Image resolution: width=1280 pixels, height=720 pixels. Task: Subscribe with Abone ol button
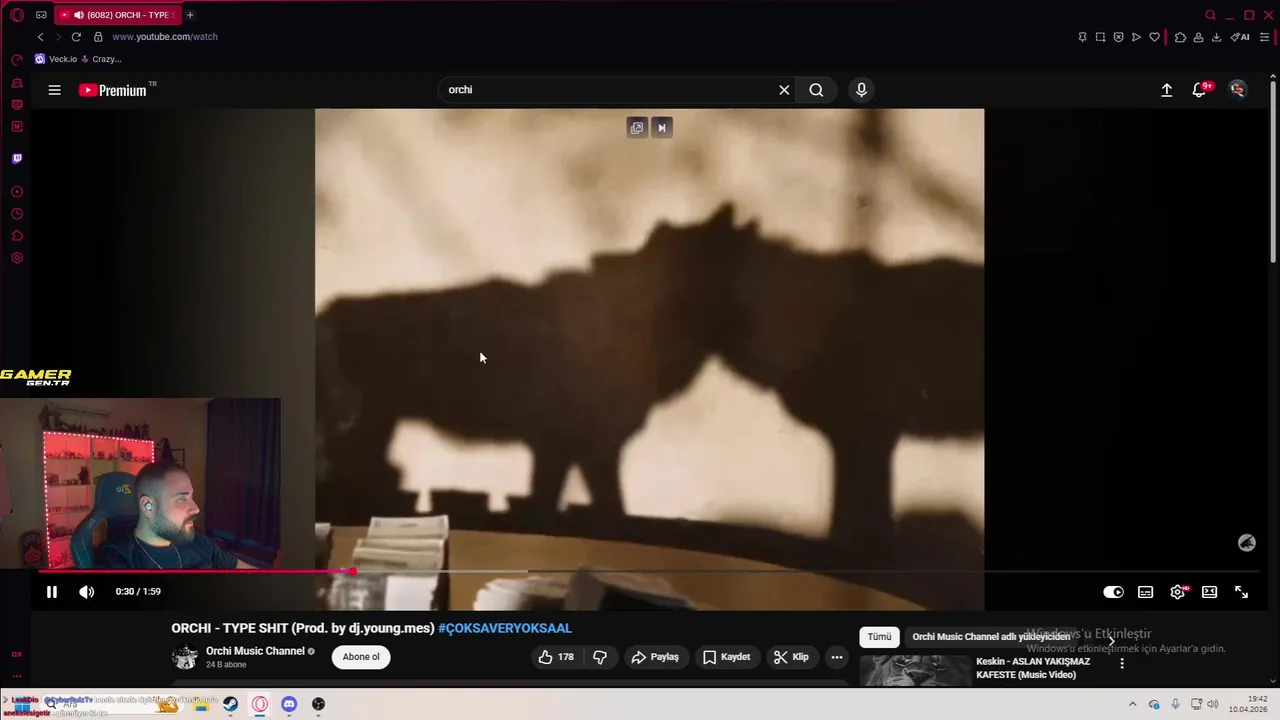click(x=361, y=657)
